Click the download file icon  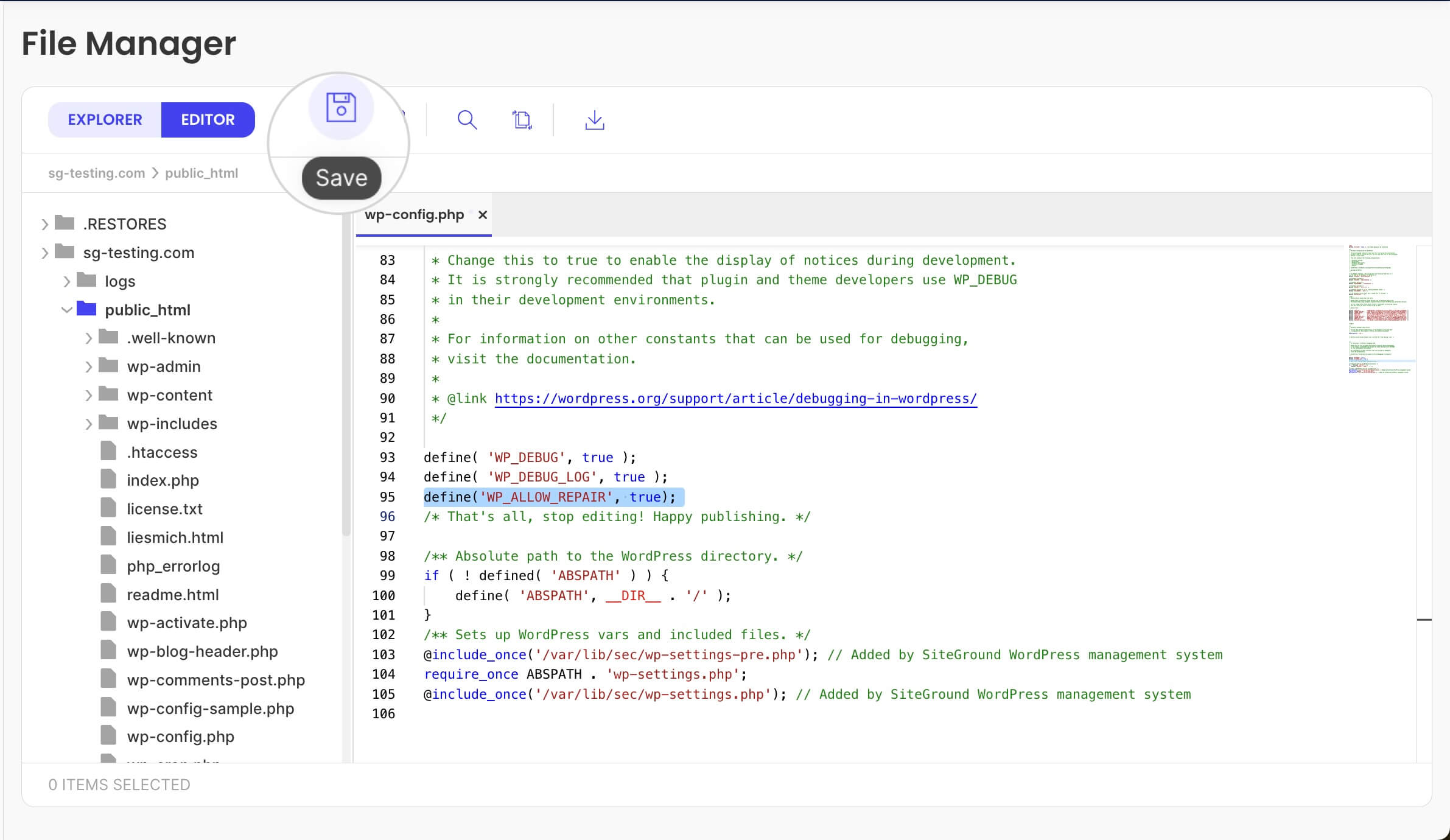pyautogui.click(x=595, y=120)
